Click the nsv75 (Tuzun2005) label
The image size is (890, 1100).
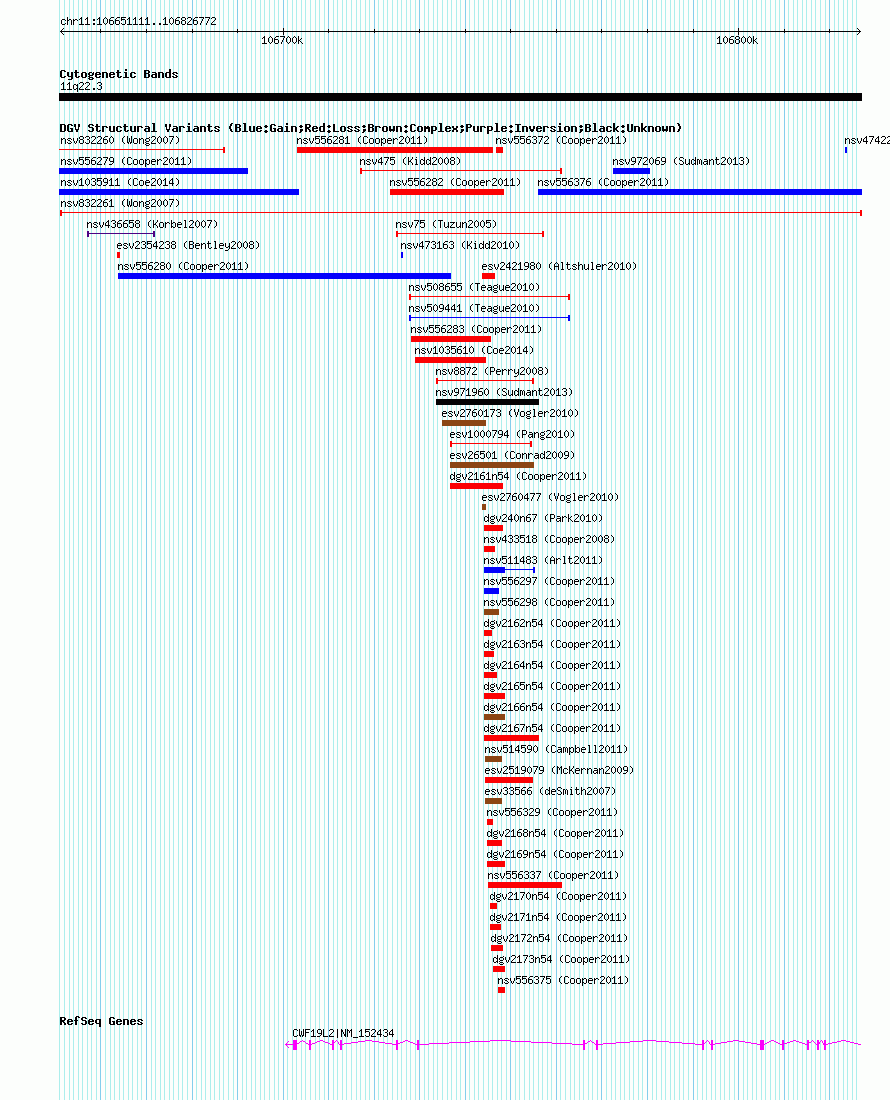[446, 224]
